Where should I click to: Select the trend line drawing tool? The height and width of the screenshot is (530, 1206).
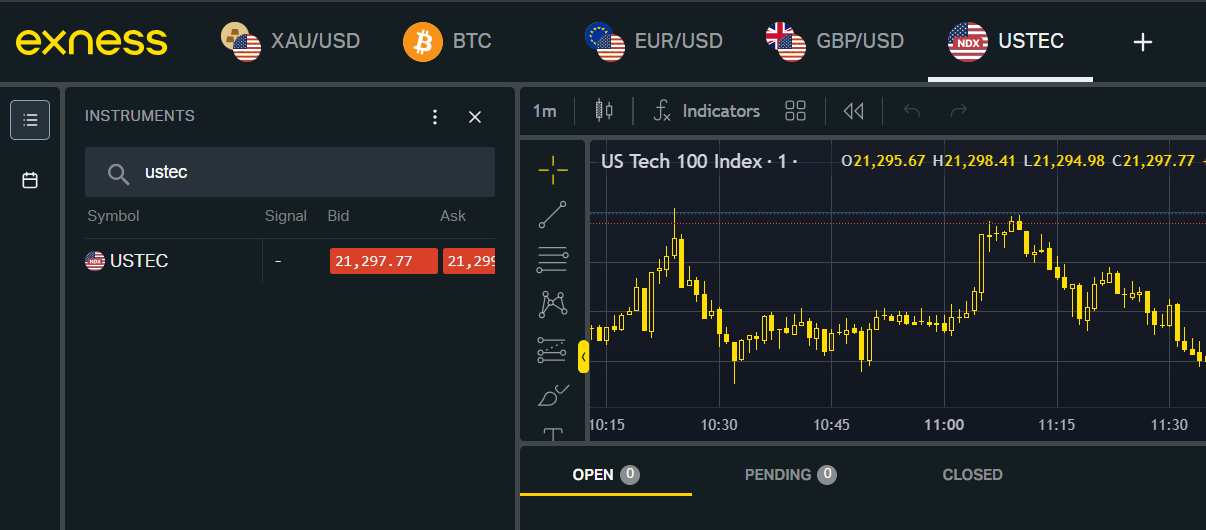click(x=553, y=215)
